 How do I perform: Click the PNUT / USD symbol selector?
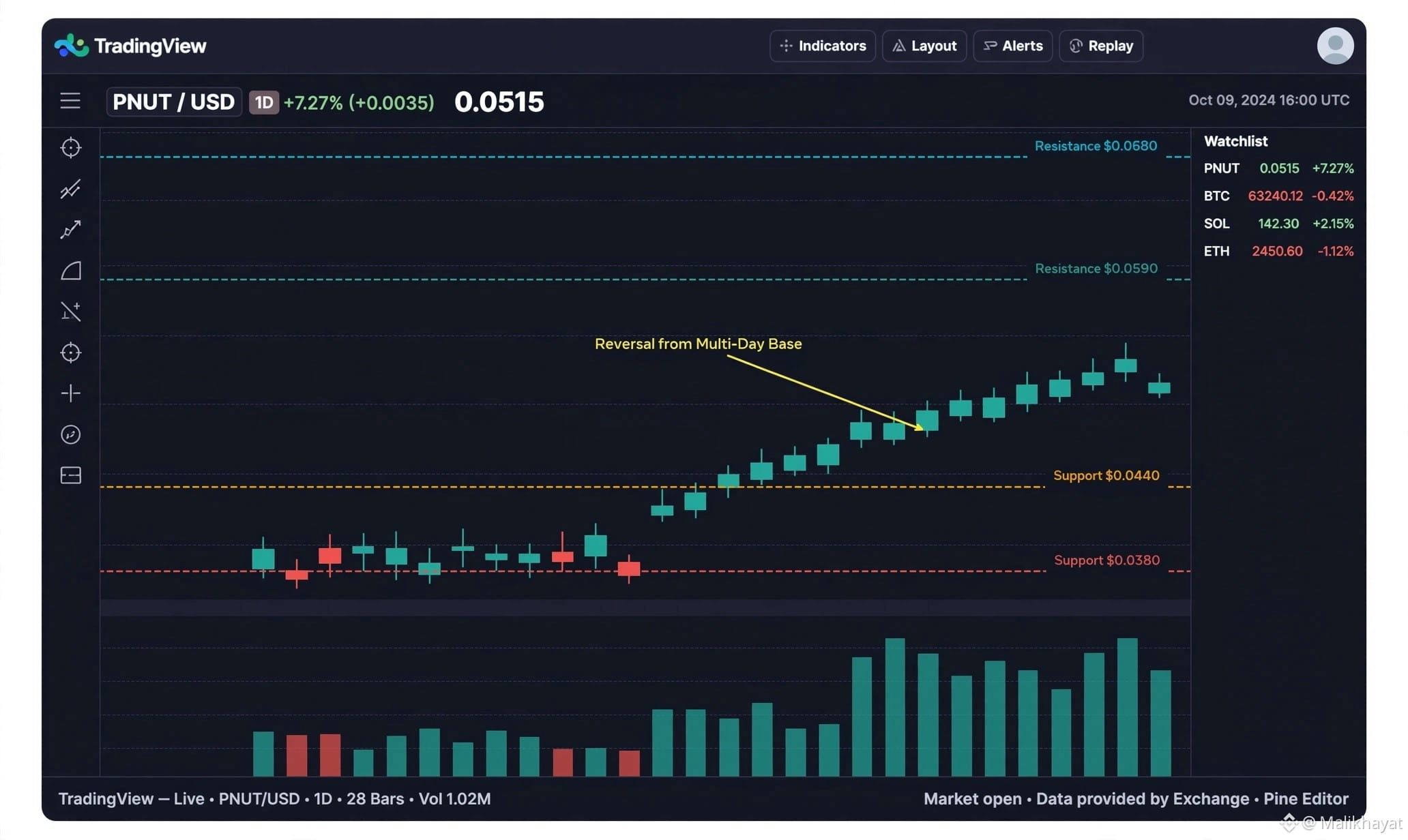[x=174, y=102]
